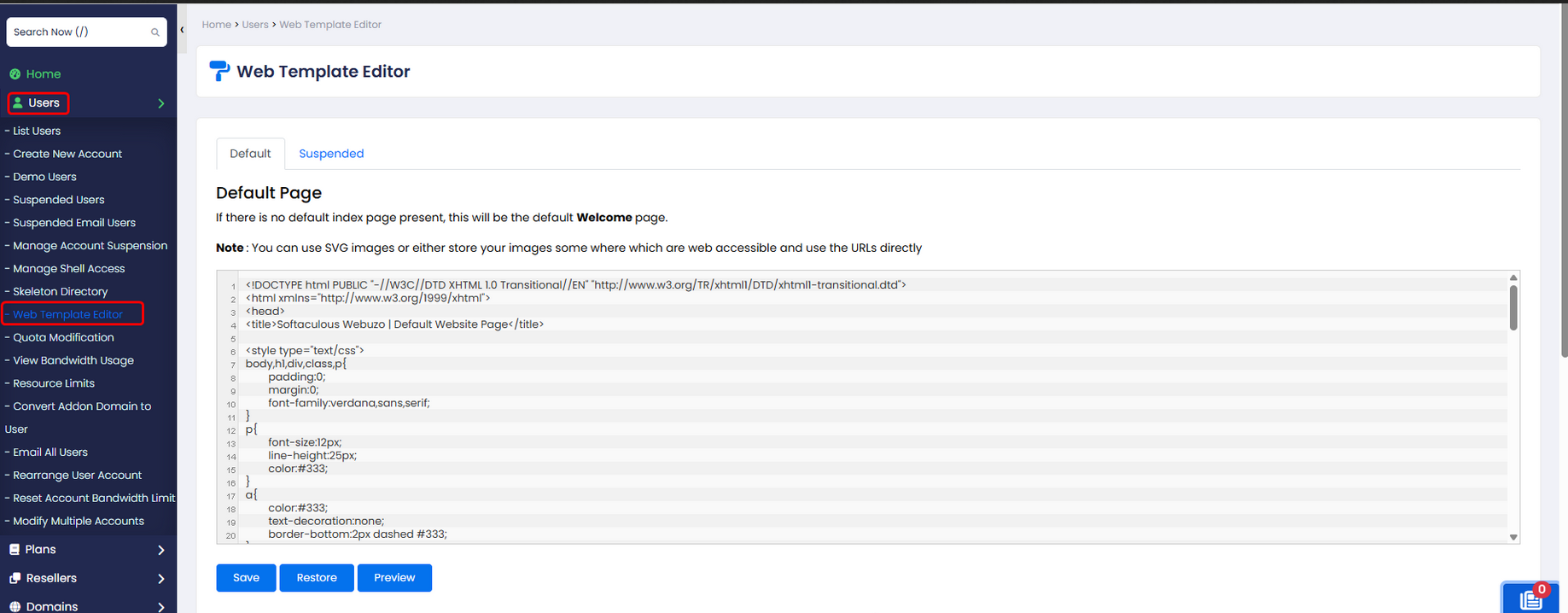Click the search magnifier icon

point(154,32)
